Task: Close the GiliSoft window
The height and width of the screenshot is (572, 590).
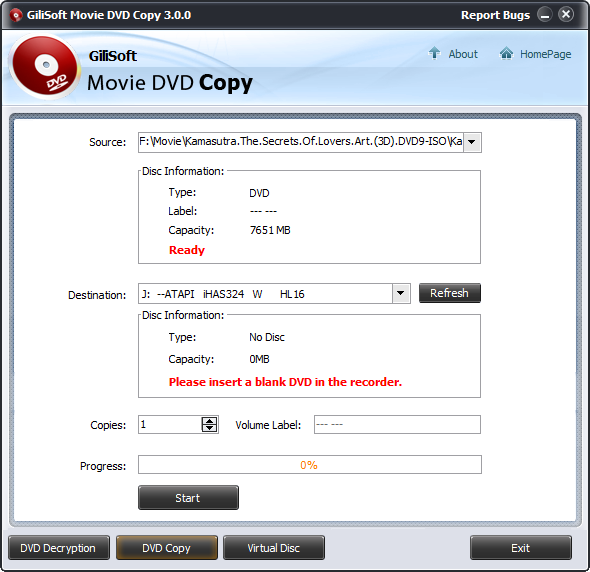Action: coord(566,15)
